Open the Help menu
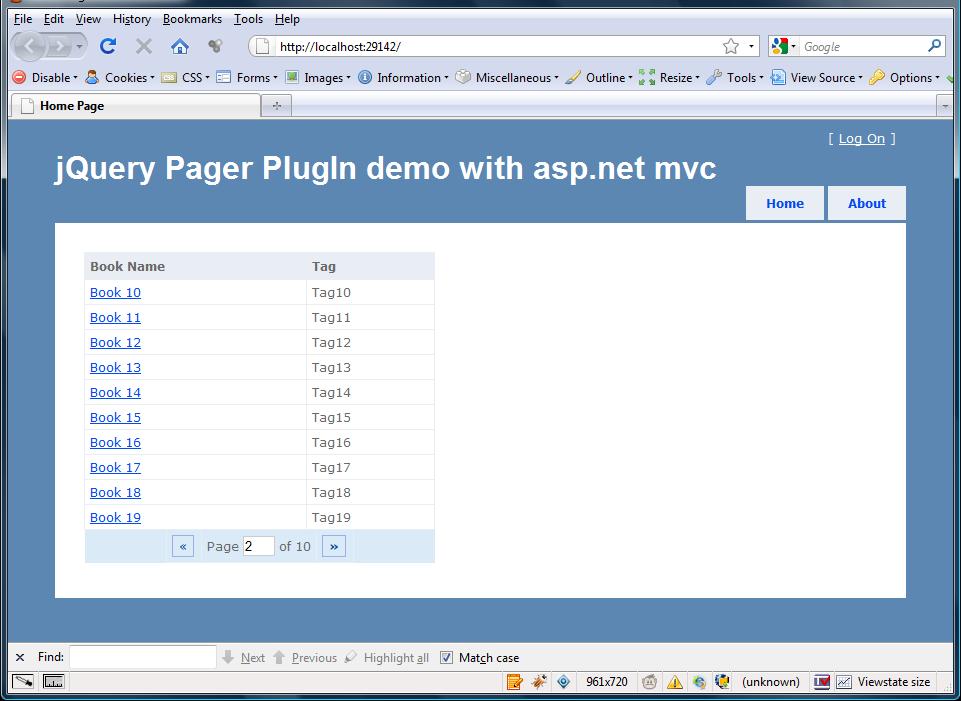 click(x=287, y=19)
